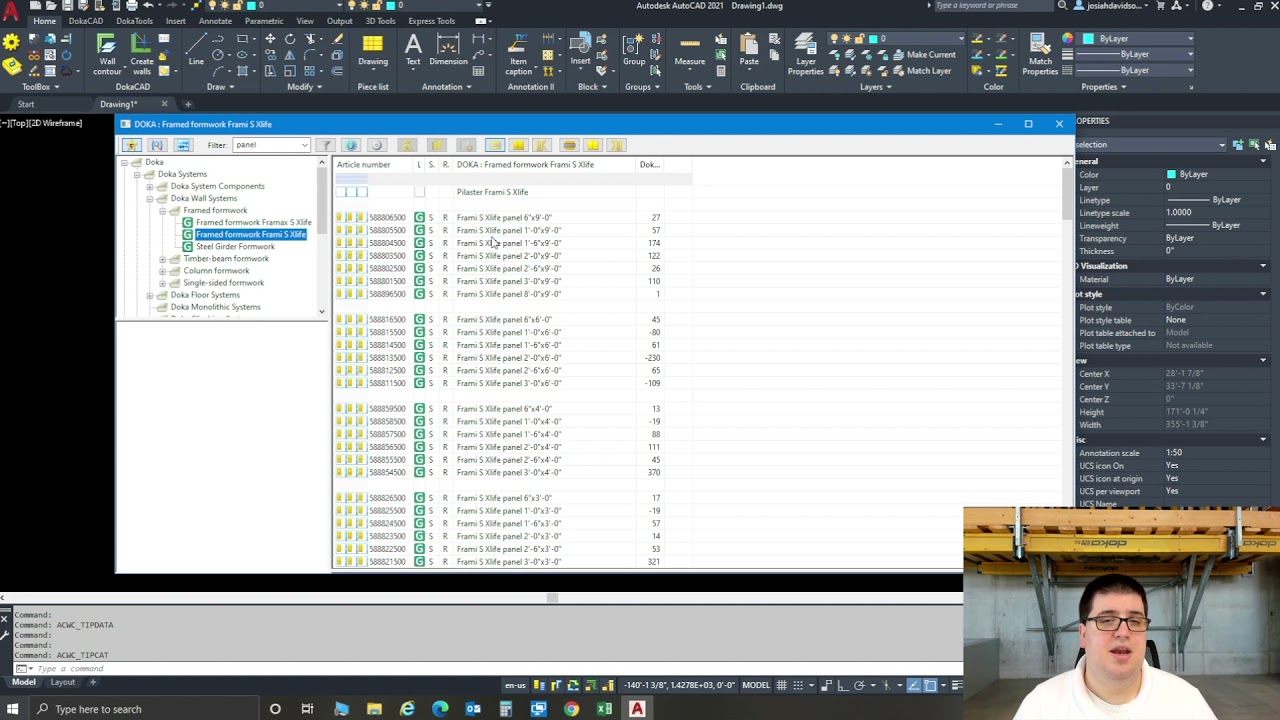
Task: Open the Filter combo box showing panel
Action: click(271, 145)
